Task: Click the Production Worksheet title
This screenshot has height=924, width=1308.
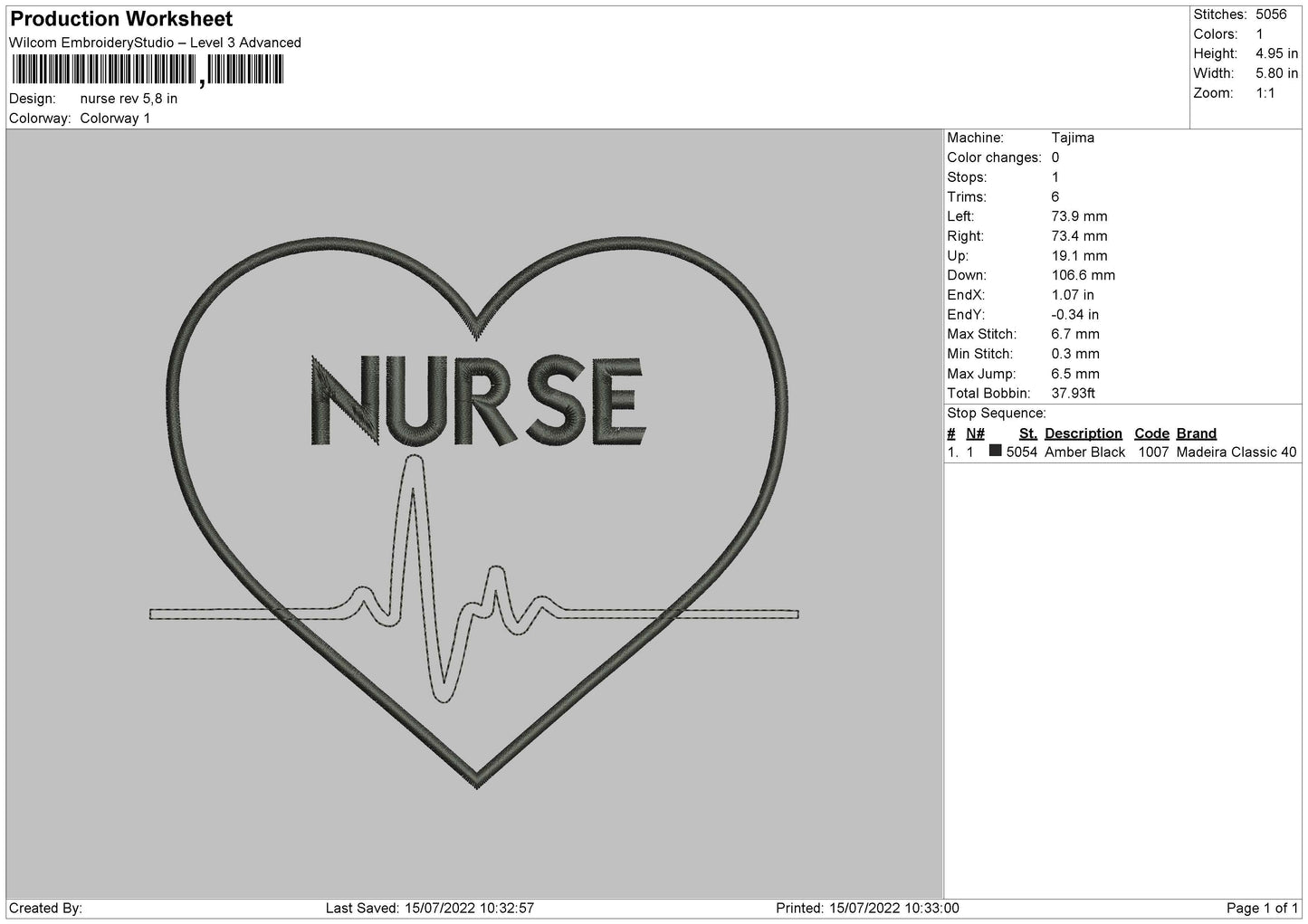Action: [x=121, y=19]
